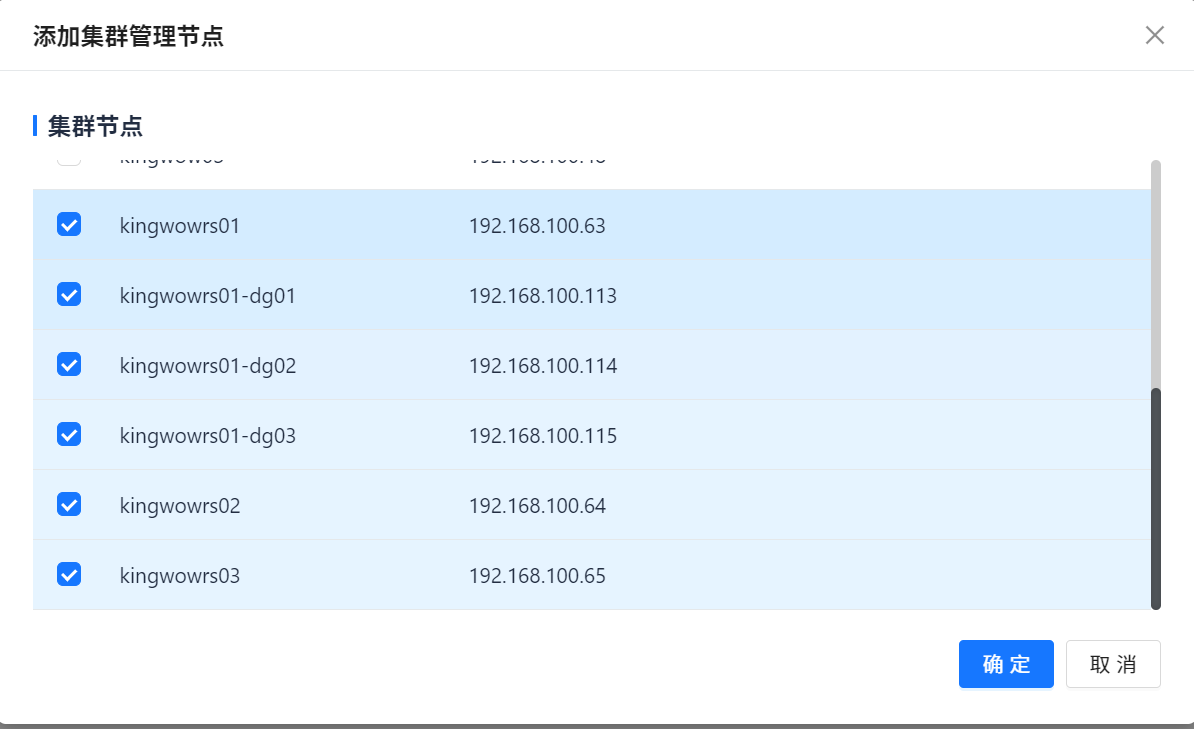
Task: Click the node list scrollbar thumb
Action: click(x=1156, y=498)
